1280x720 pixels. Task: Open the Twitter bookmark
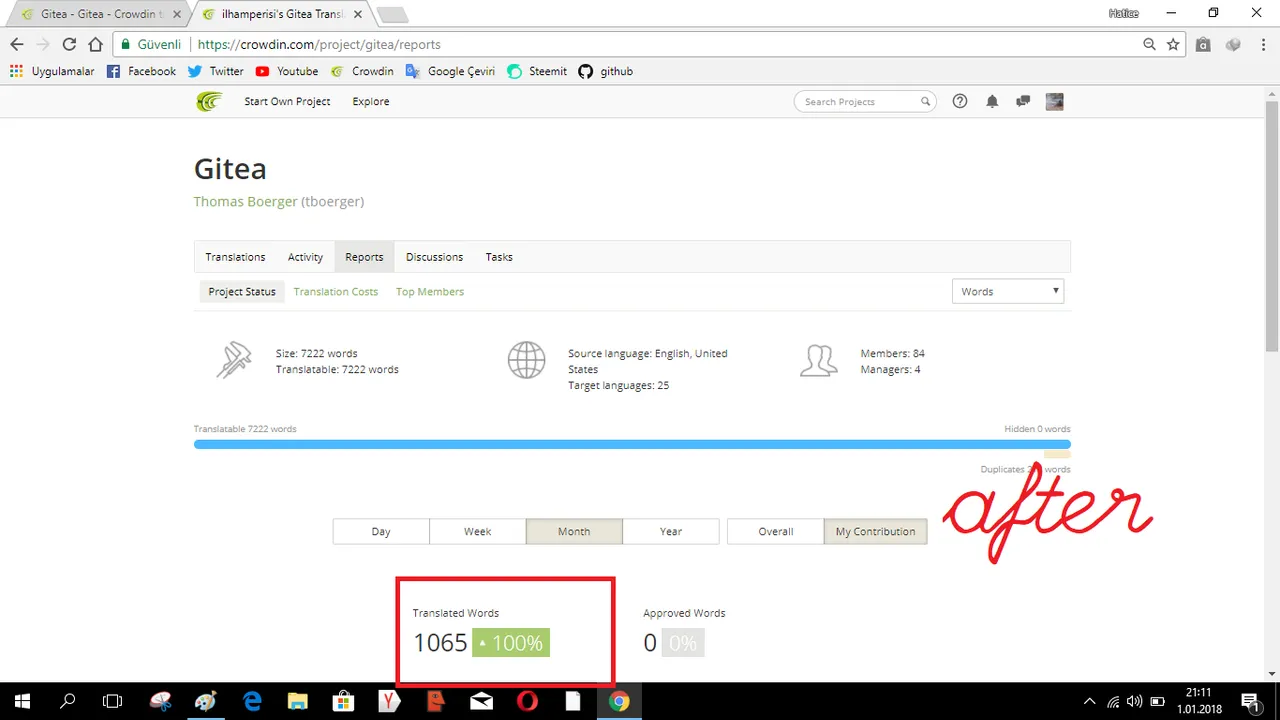click(x=215, y=71)
